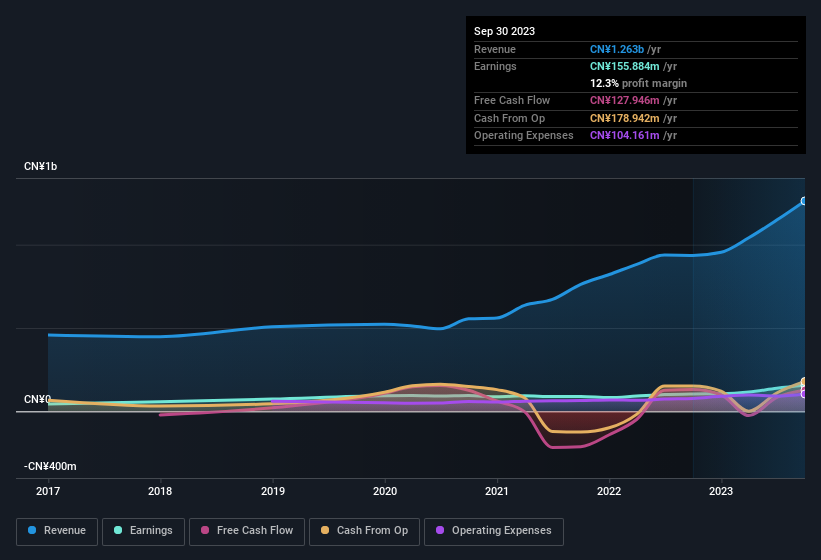
Task: Click the 2021 x-axis year label
Action: tap(497, 491)
